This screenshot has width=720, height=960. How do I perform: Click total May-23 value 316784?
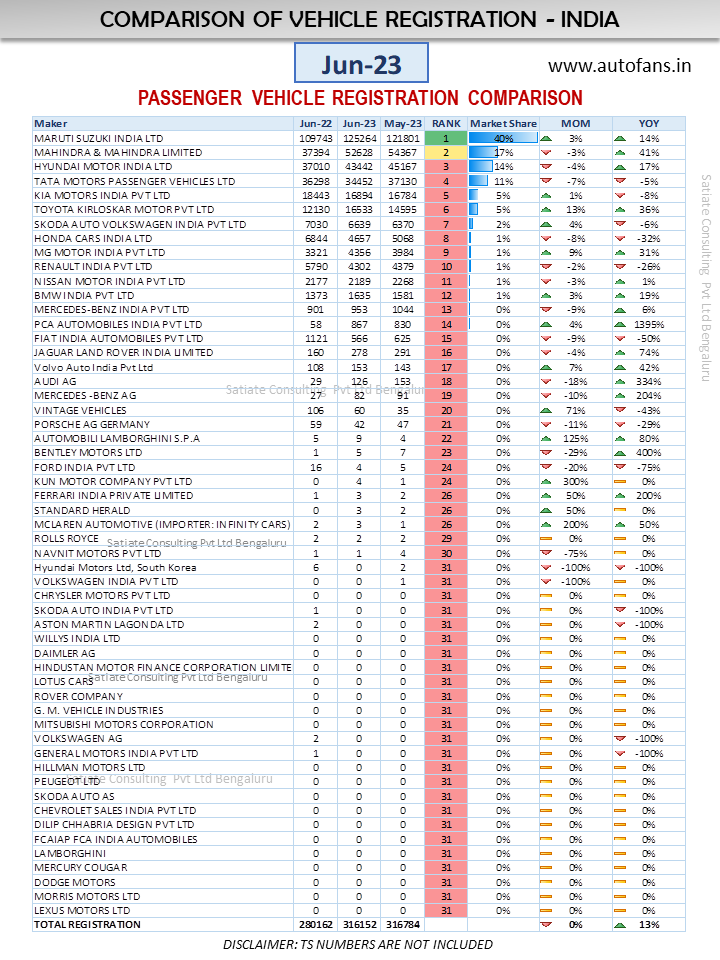403,924
